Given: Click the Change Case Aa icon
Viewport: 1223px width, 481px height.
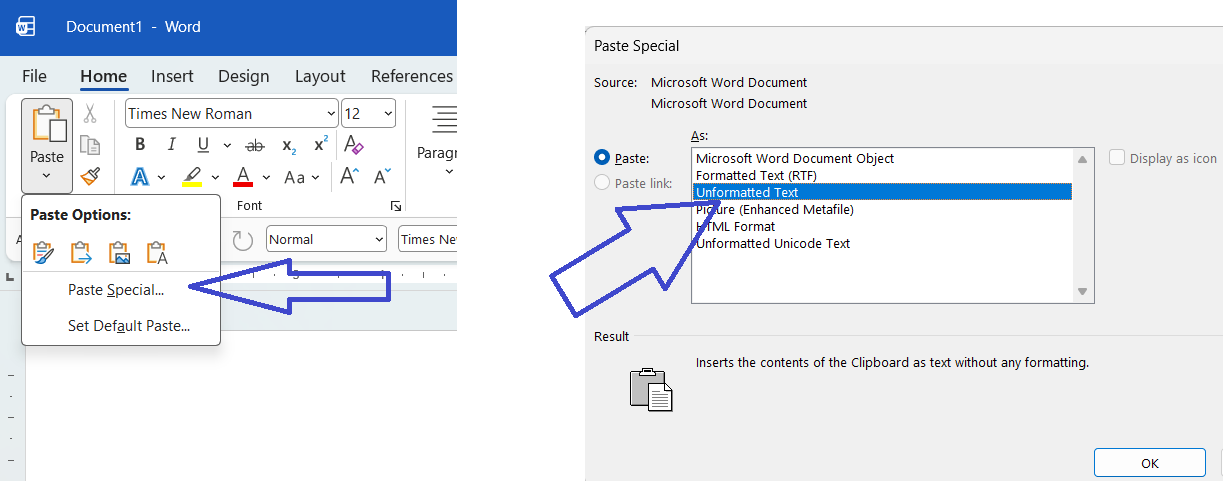Looking at the screenshot, I should (295, 177).
